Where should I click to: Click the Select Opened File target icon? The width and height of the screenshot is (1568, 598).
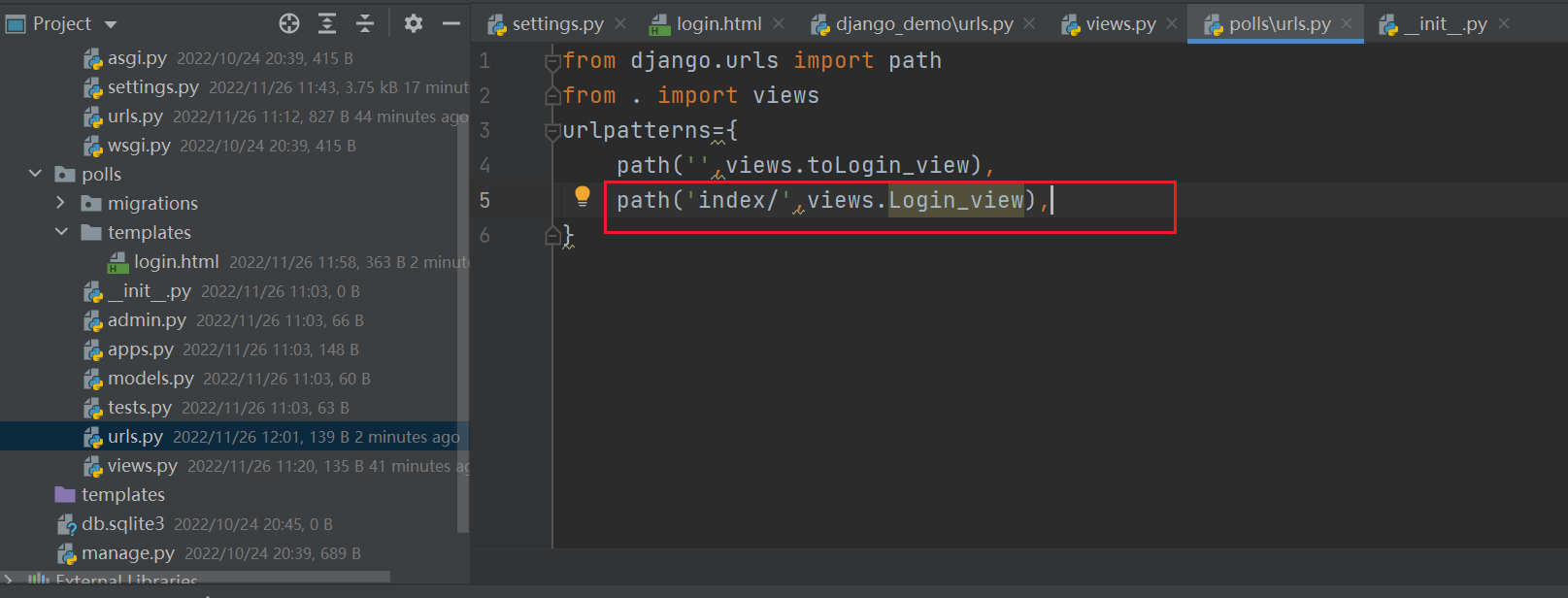pos(289,23)
